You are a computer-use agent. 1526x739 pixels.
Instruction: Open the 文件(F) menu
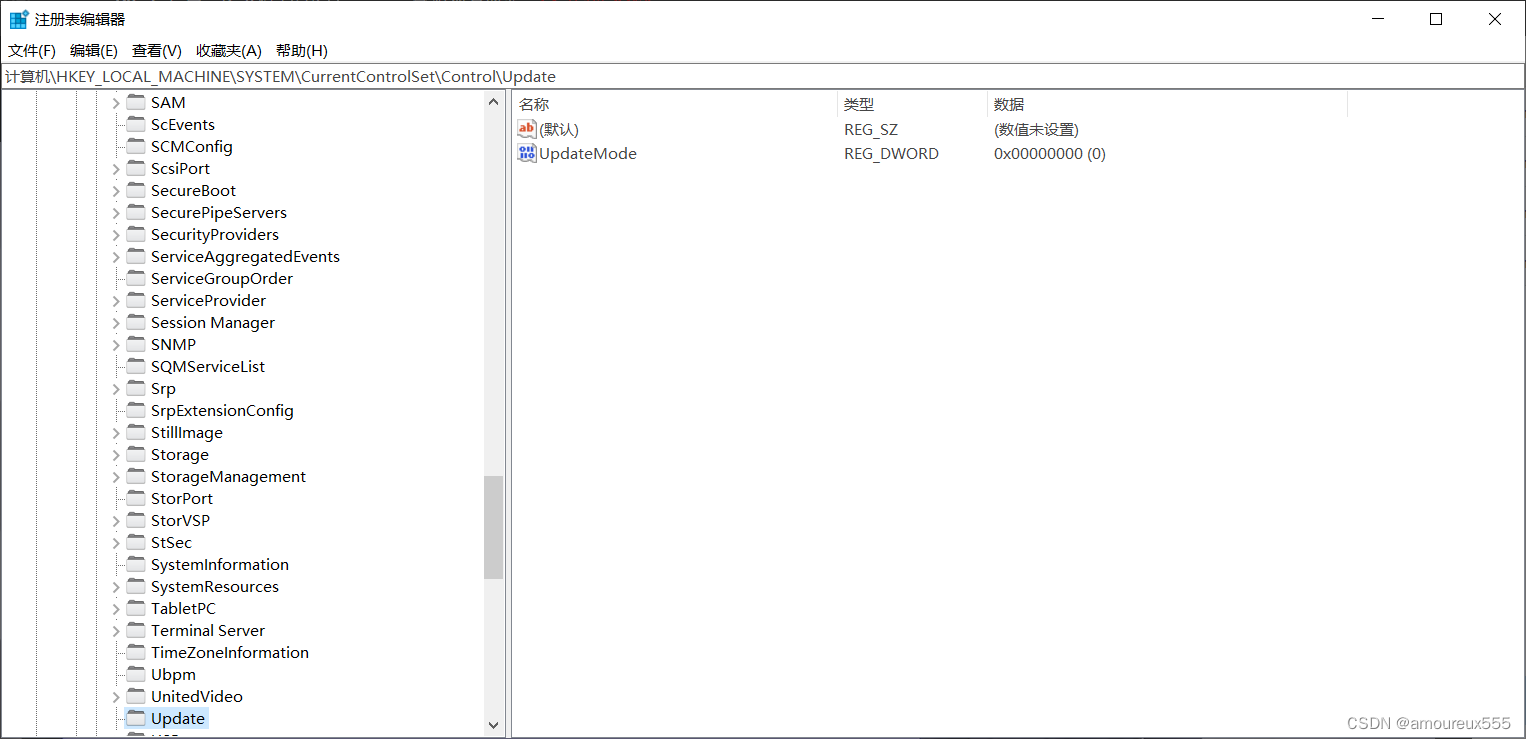[32, 51]
